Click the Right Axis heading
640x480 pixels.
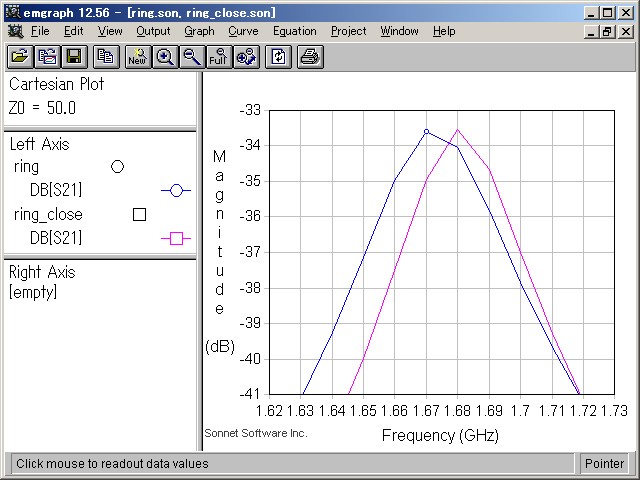(x=42, y=272)
